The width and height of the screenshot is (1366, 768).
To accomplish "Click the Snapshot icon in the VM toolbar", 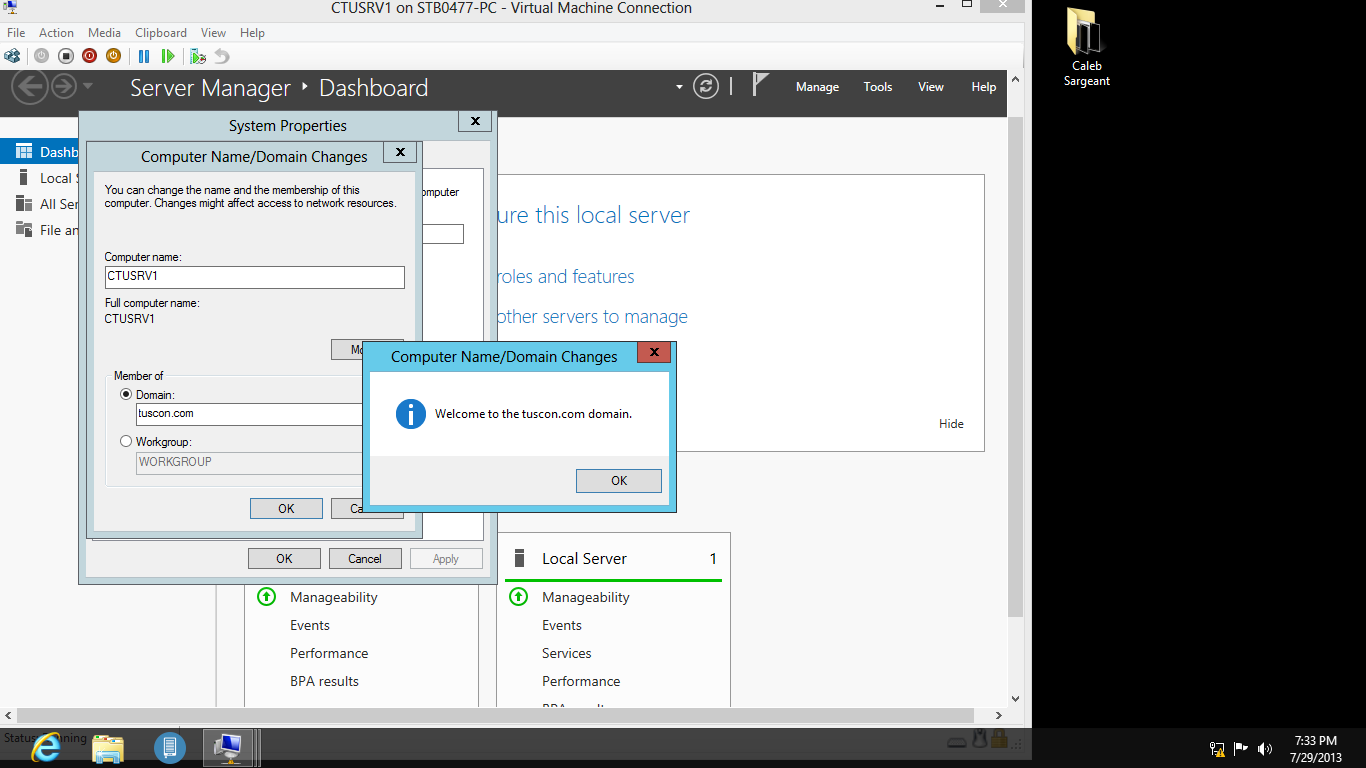I will 198,56.
